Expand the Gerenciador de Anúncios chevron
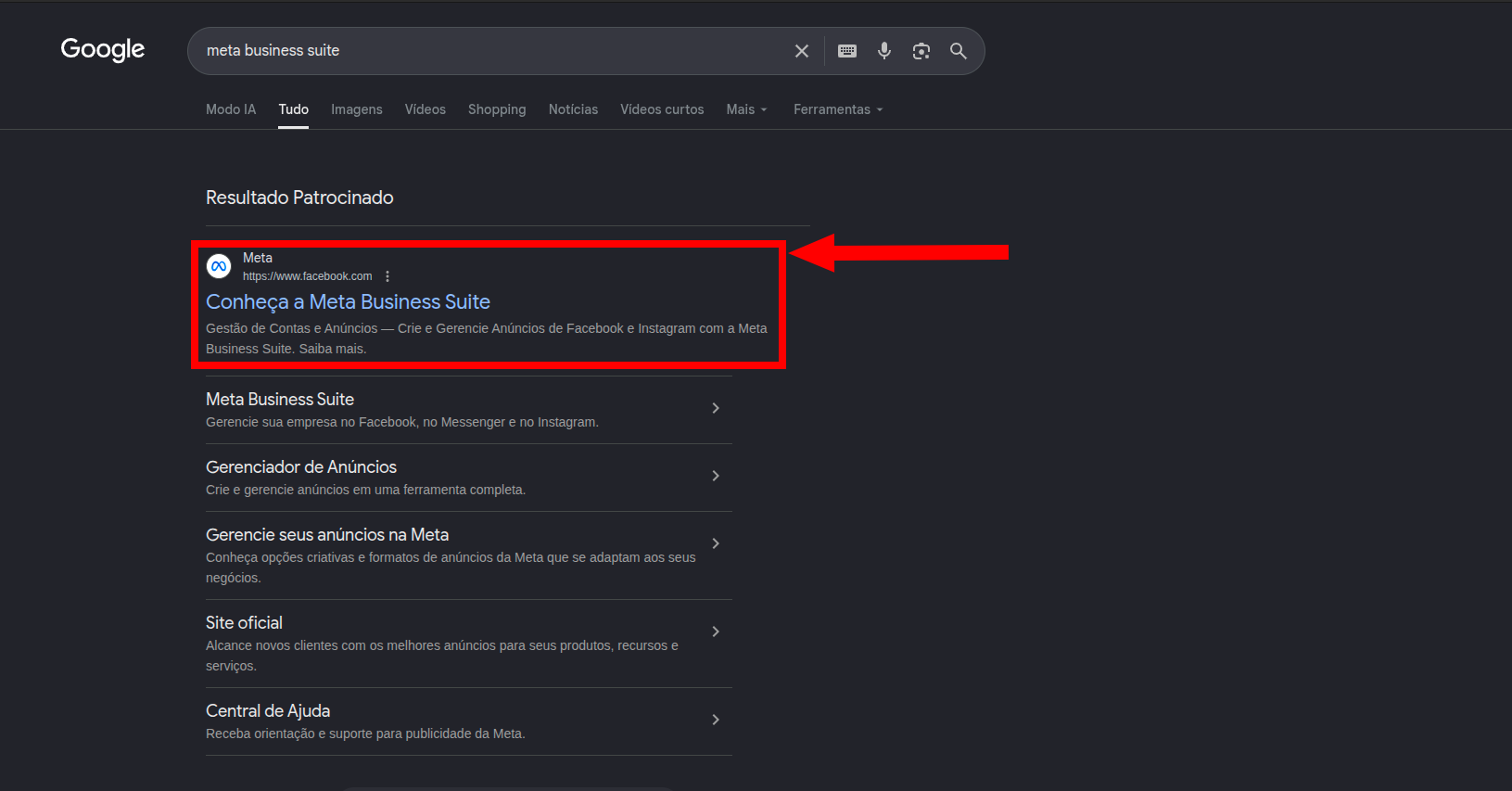Viewport: 1512px width, 791px height. pos(716,476)
